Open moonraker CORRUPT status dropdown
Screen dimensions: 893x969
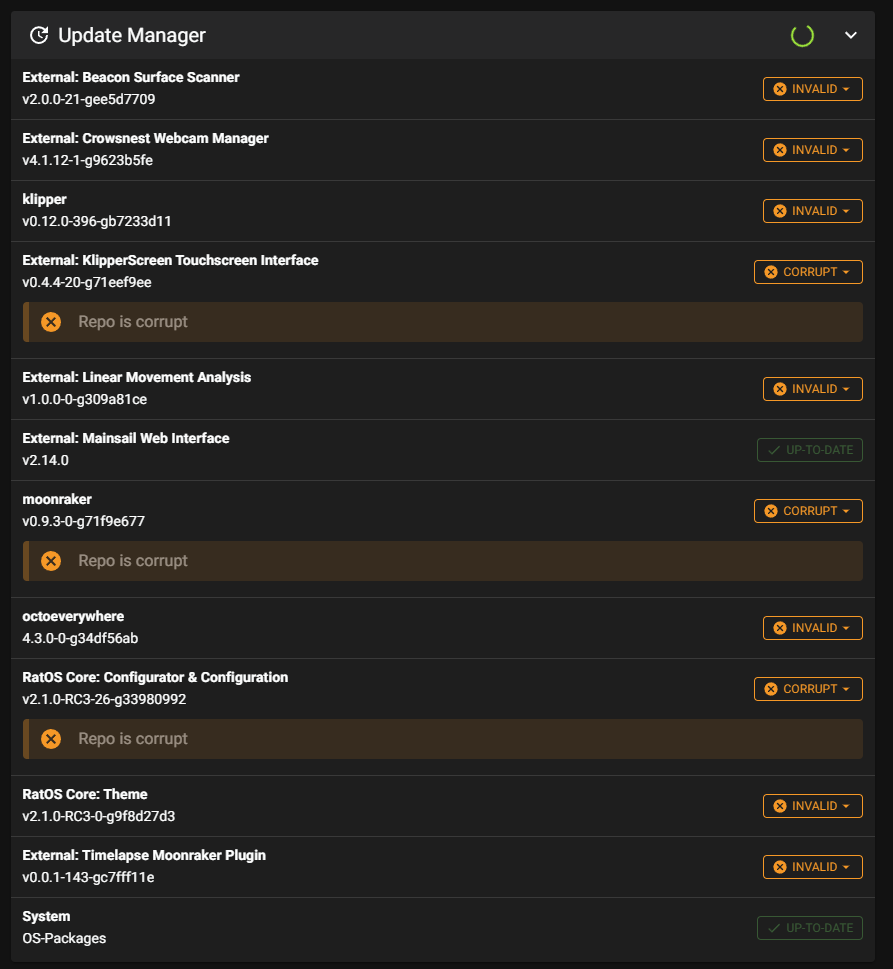click(x=808, y=511)
